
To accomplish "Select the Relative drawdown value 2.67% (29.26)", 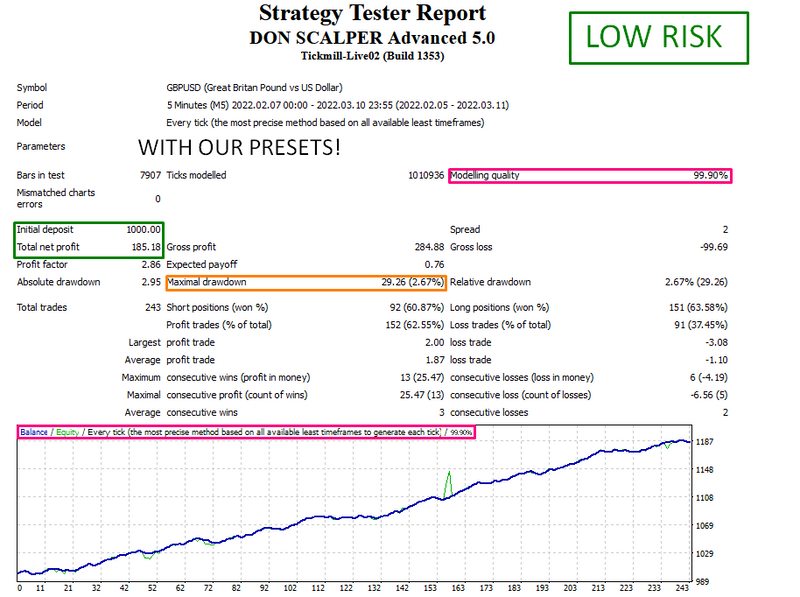I will (x=696, y=282).
